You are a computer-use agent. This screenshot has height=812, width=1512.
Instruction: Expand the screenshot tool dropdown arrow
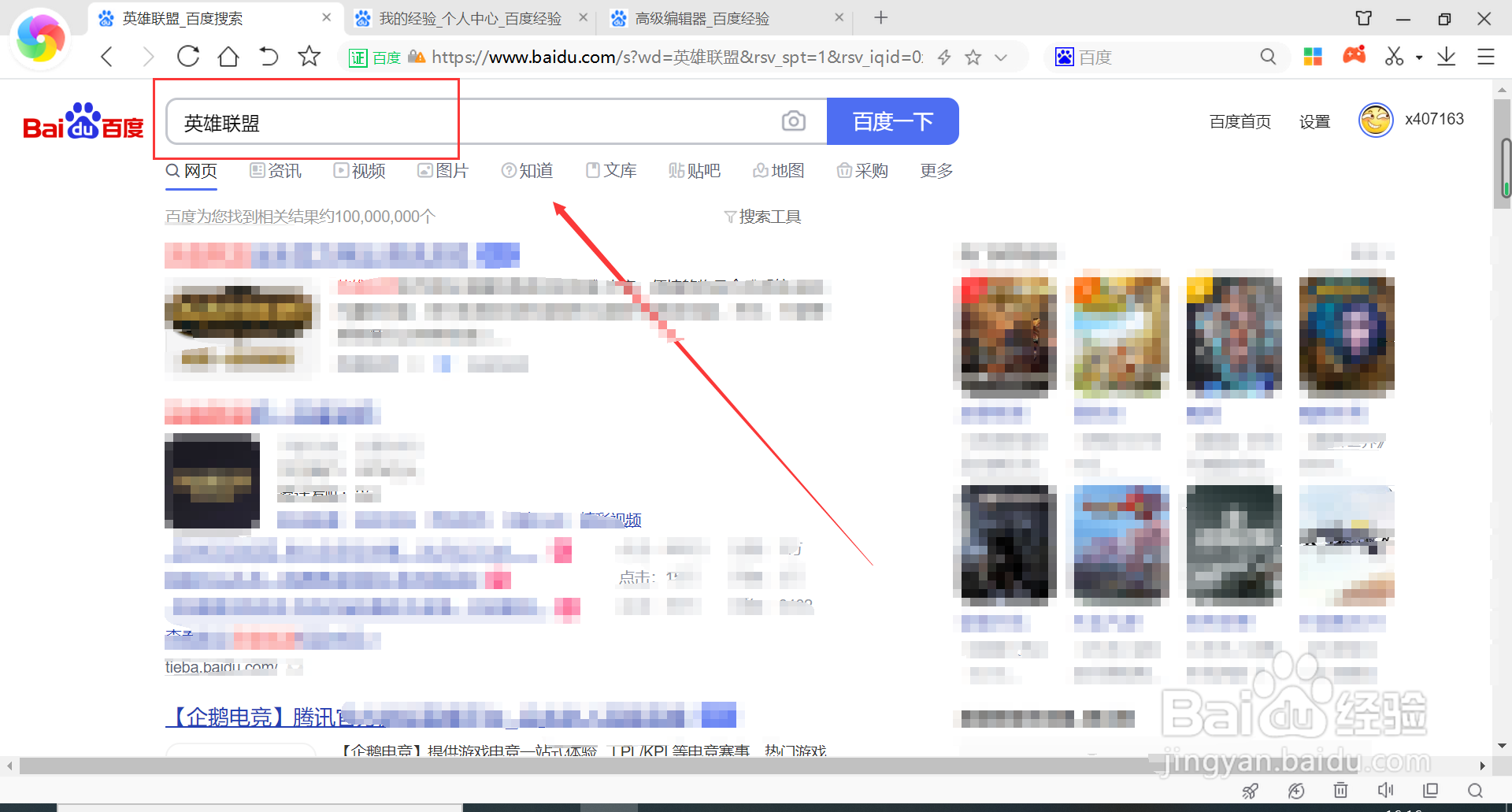click(x=1419, y=57)
